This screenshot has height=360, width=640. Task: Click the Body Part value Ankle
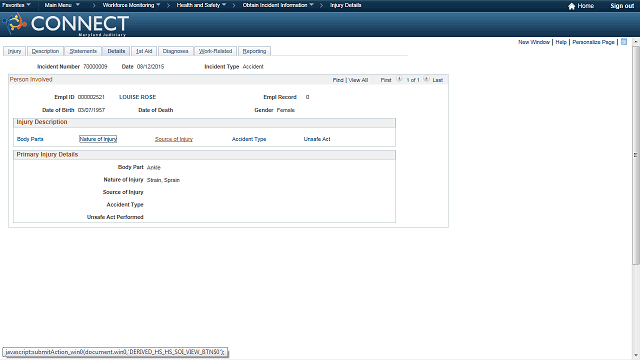coord(154,167)
